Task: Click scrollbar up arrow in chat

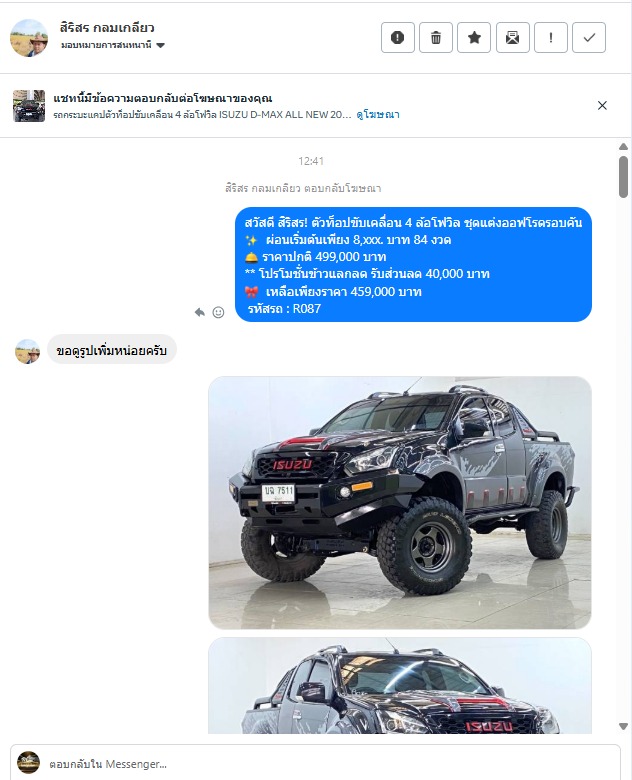Action: (x=623, y=147)
